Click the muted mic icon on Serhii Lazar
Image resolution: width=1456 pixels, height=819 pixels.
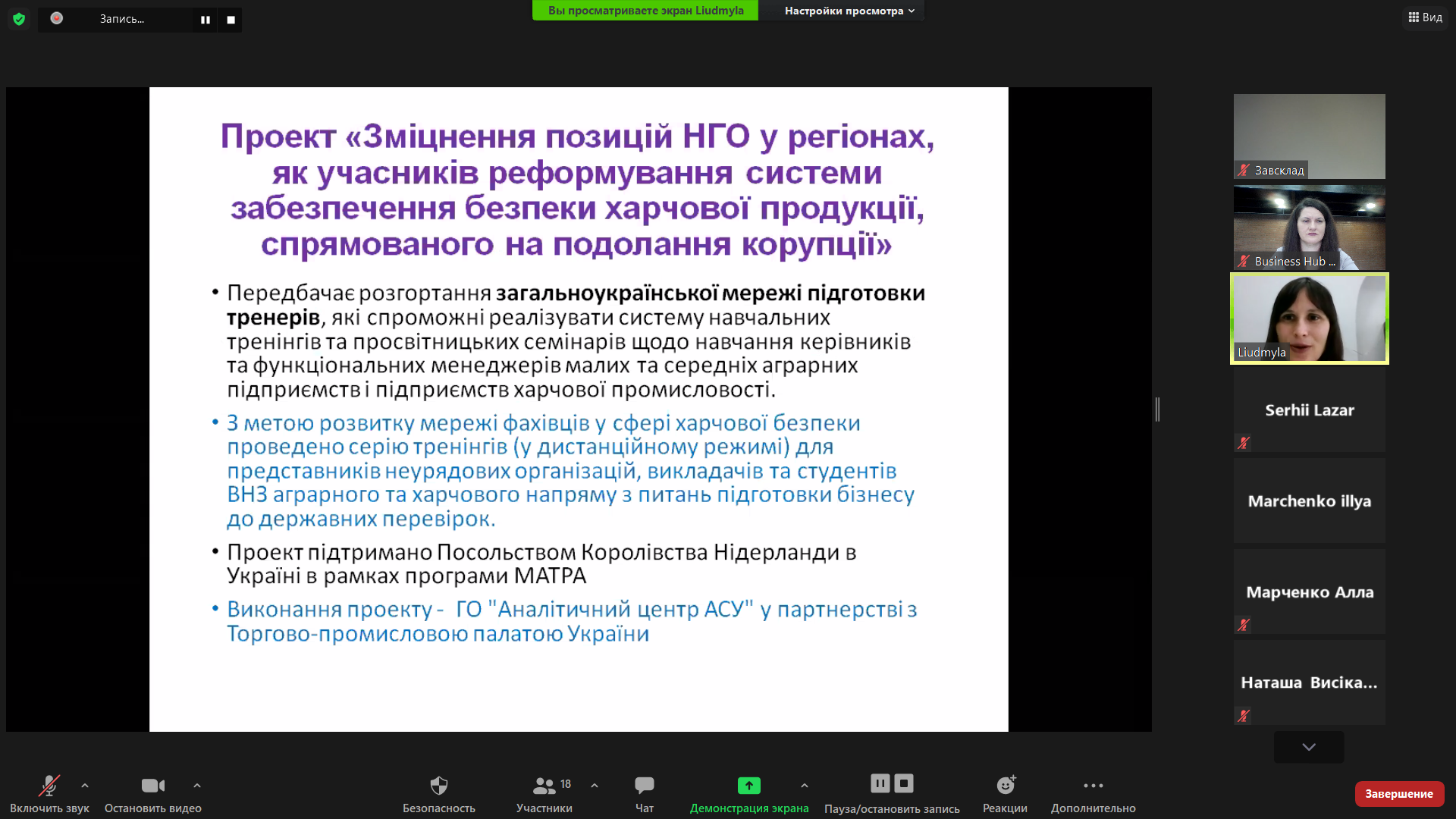click(1244, 443)
